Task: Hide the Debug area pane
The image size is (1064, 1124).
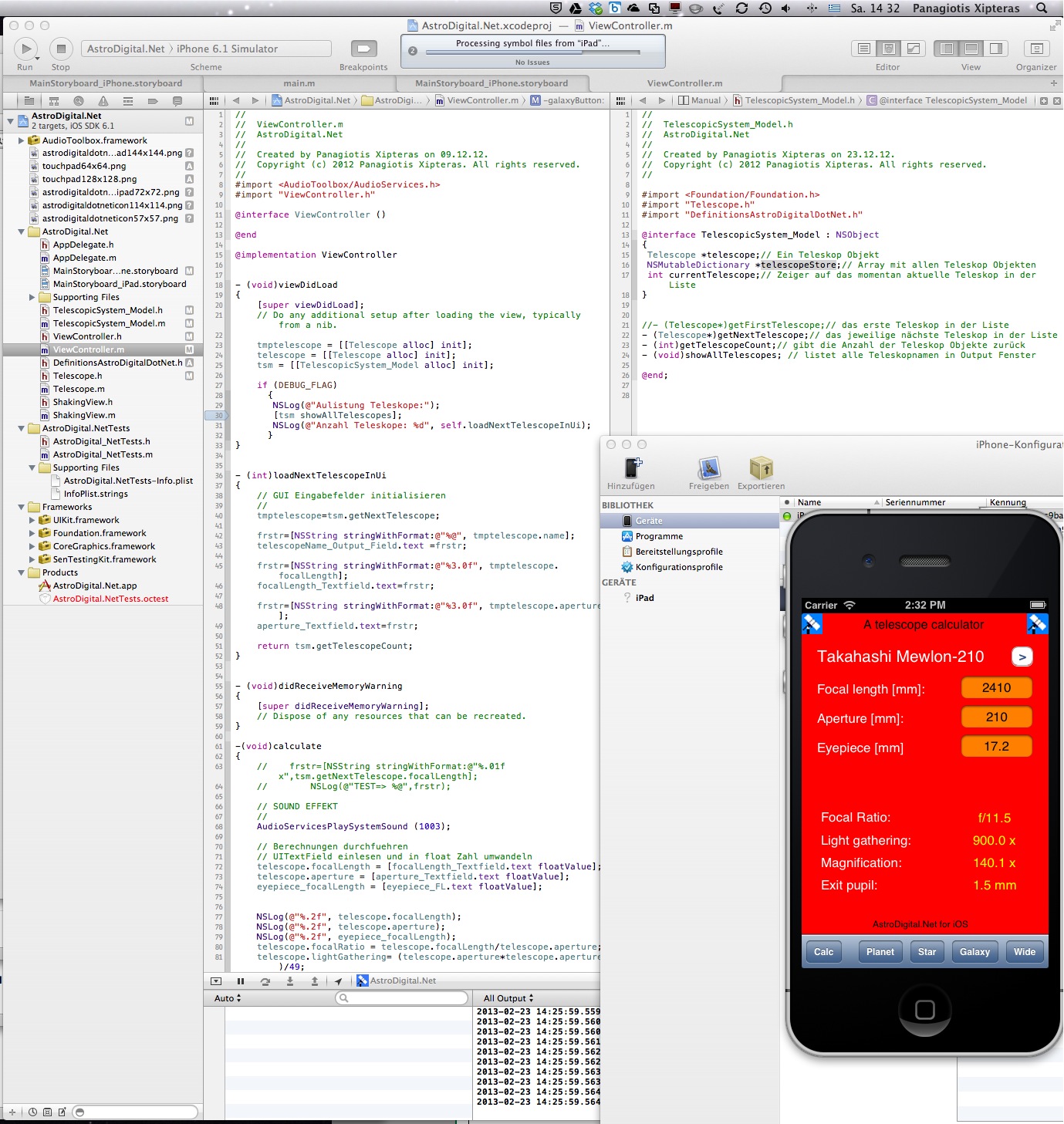Action: coord(971,49)
